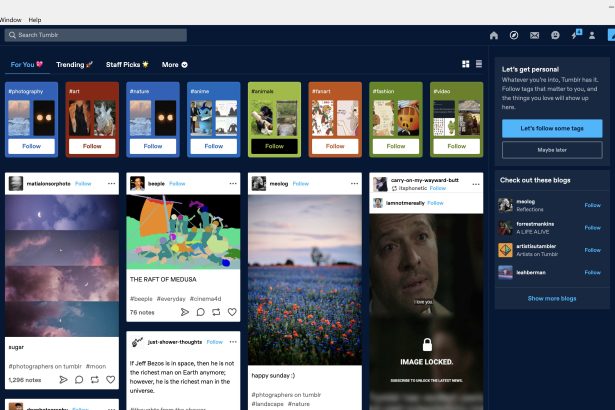Image resolution: width=615 pixels, height=410 pixels.
Task: Click the reply bubble on the sugar post
Action: tap(79, 380)
